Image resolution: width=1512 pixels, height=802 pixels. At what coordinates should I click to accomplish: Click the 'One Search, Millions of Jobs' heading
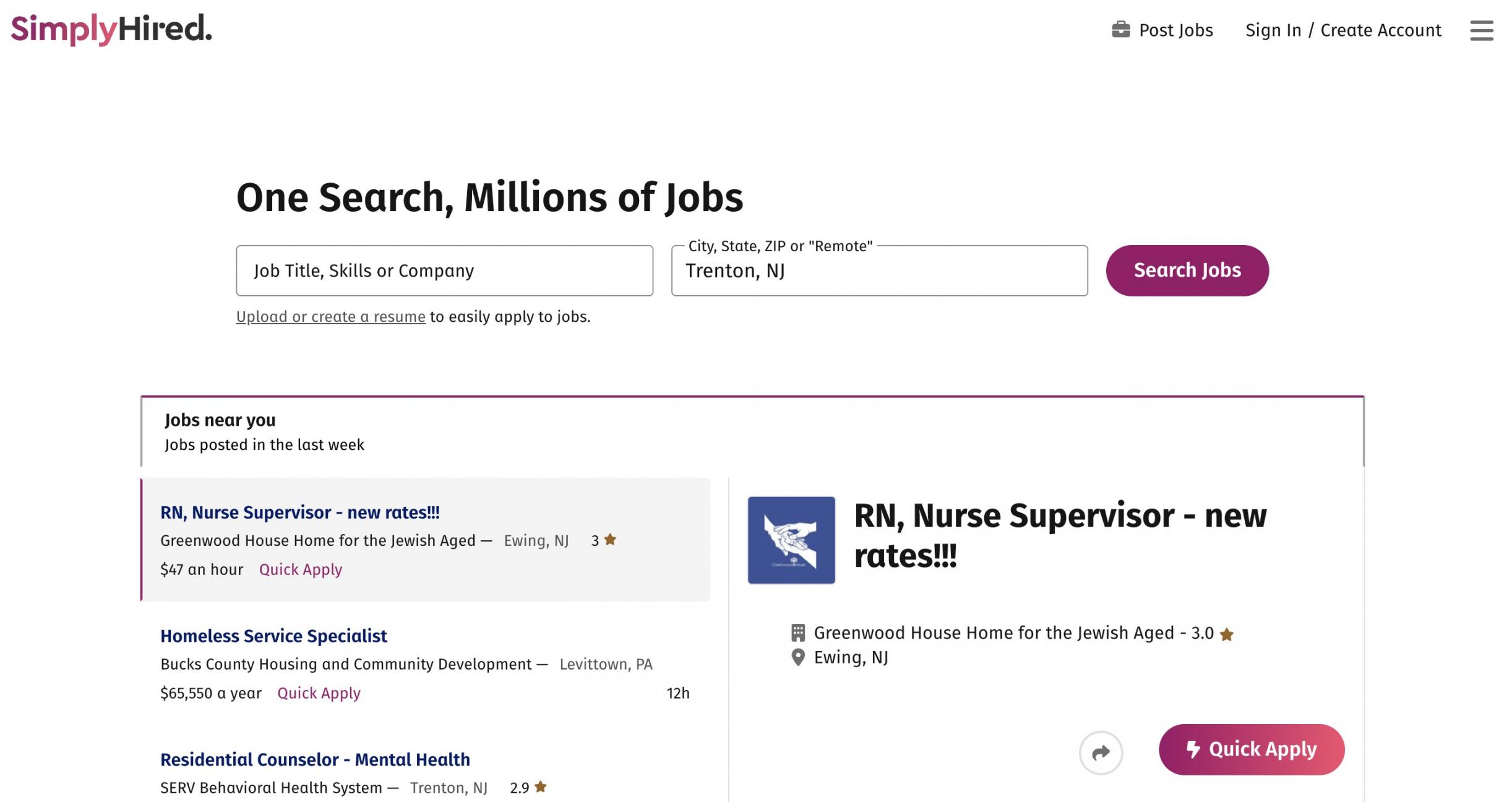click(x=489, y=197)
